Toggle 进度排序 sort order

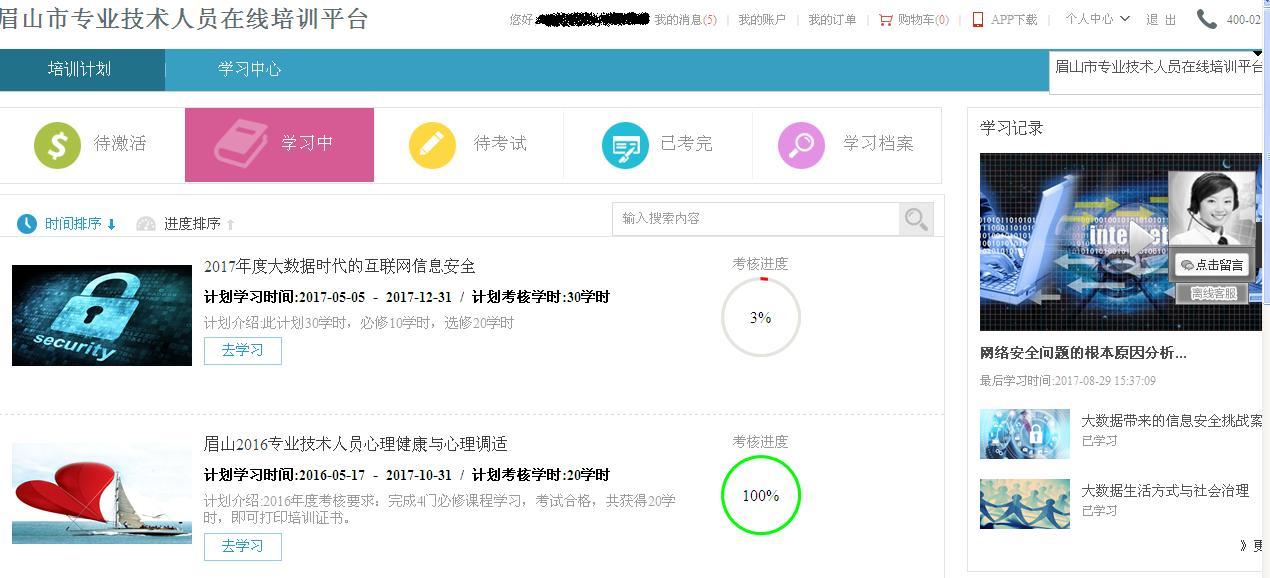click(x=186, y=224)
